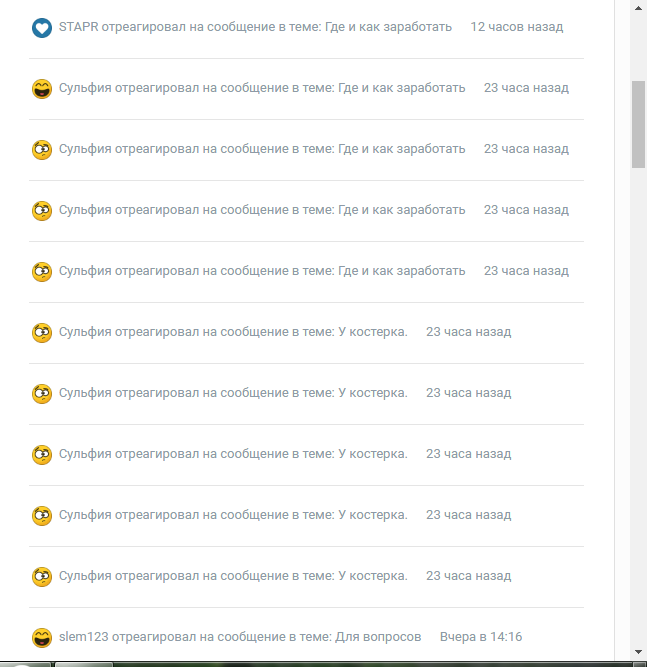The height and width of the screenshot is (667, 647).
Task: Click last confused smiley for Где и как заработать
Action: pos(41,272)
